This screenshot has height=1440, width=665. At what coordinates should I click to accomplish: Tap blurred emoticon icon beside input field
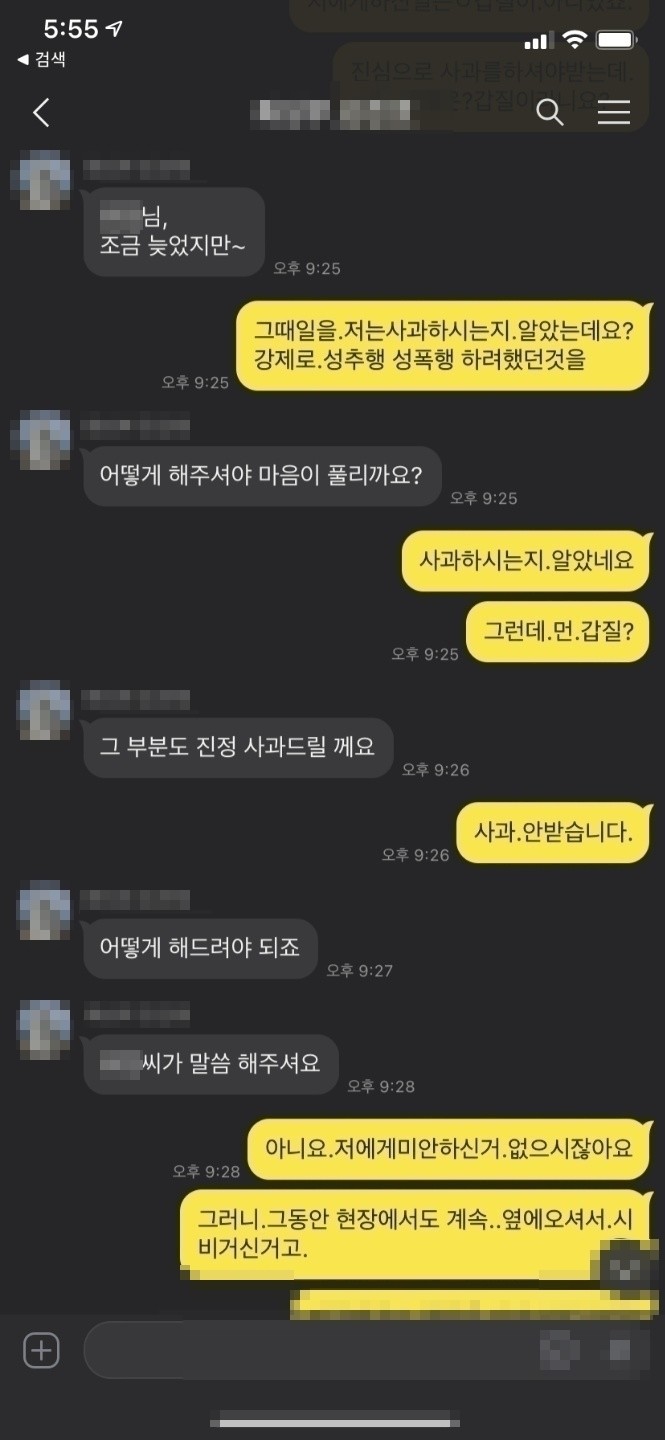pyautogui.click(x=559, y=1351)
